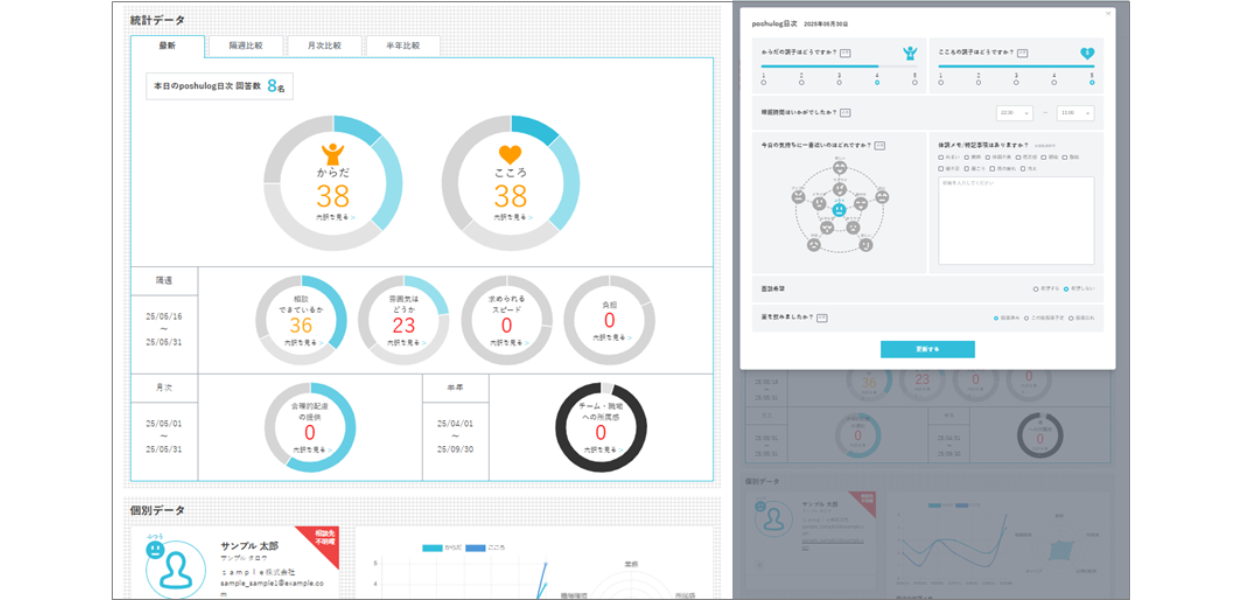Select the highlighted center face in mood wheel
The width and height of the screenshot is (1240, 600).
tap(839, 209)
